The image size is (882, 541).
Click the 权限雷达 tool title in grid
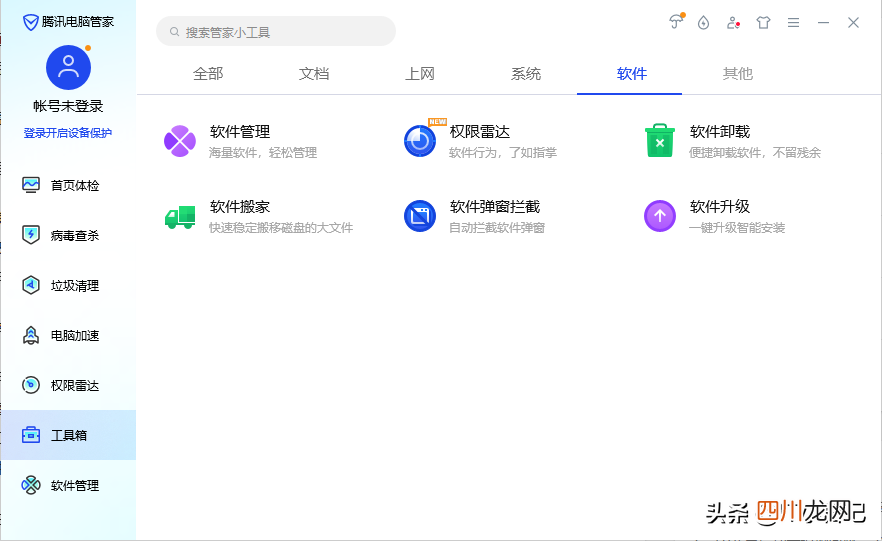pos(480,132)
